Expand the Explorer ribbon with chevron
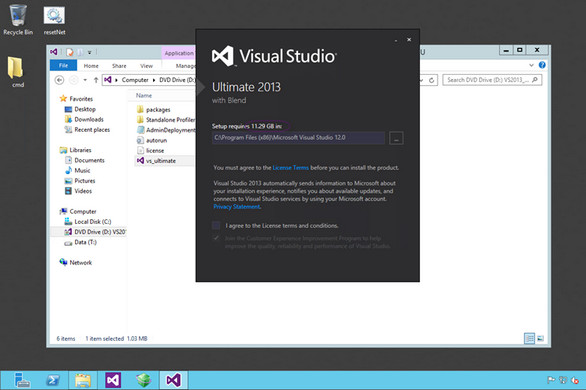The image size is (586, 390). click(x=531, y=65)
